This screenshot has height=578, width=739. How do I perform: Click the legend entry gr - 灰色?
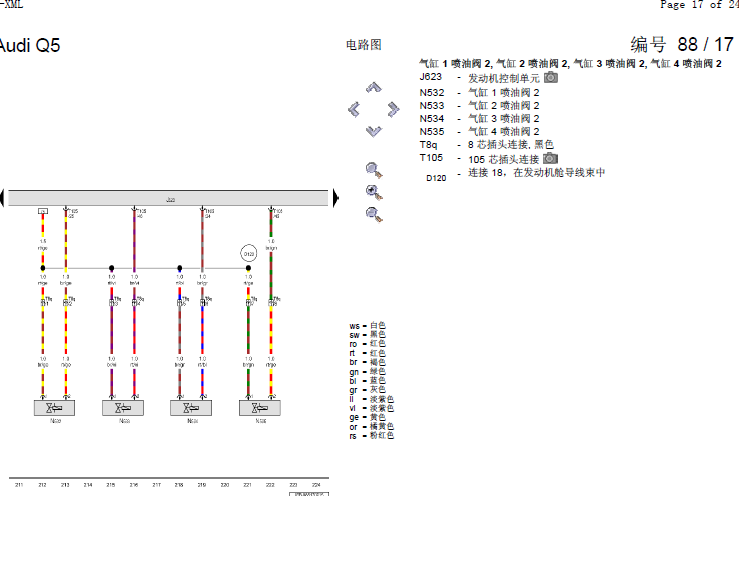(x=368, y=390)
